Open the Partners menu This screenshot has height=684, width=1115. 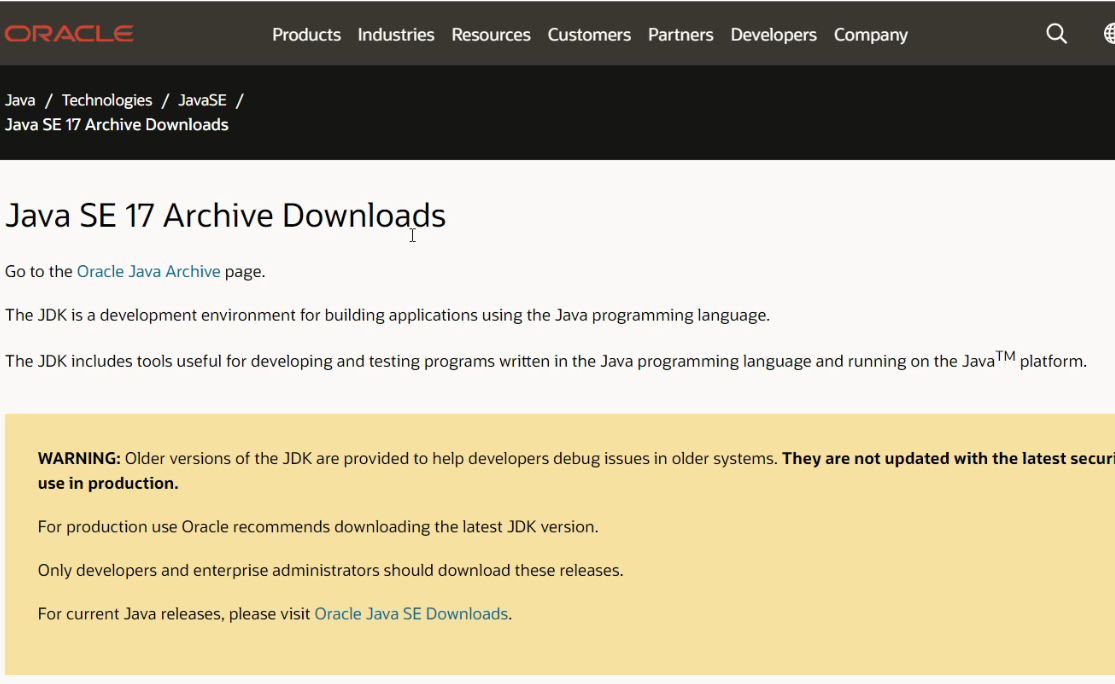coord(681,34)
